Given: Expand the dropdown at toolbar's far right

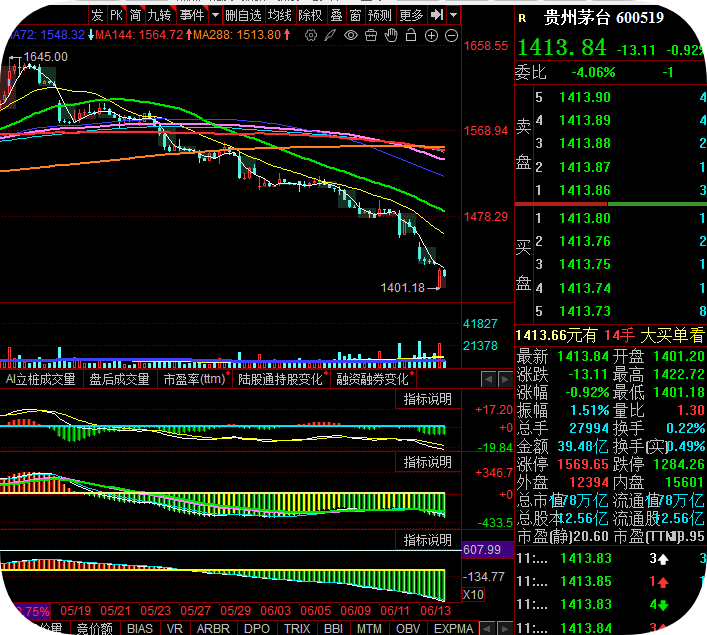Looking at the screenshot, I should point(454,15).
